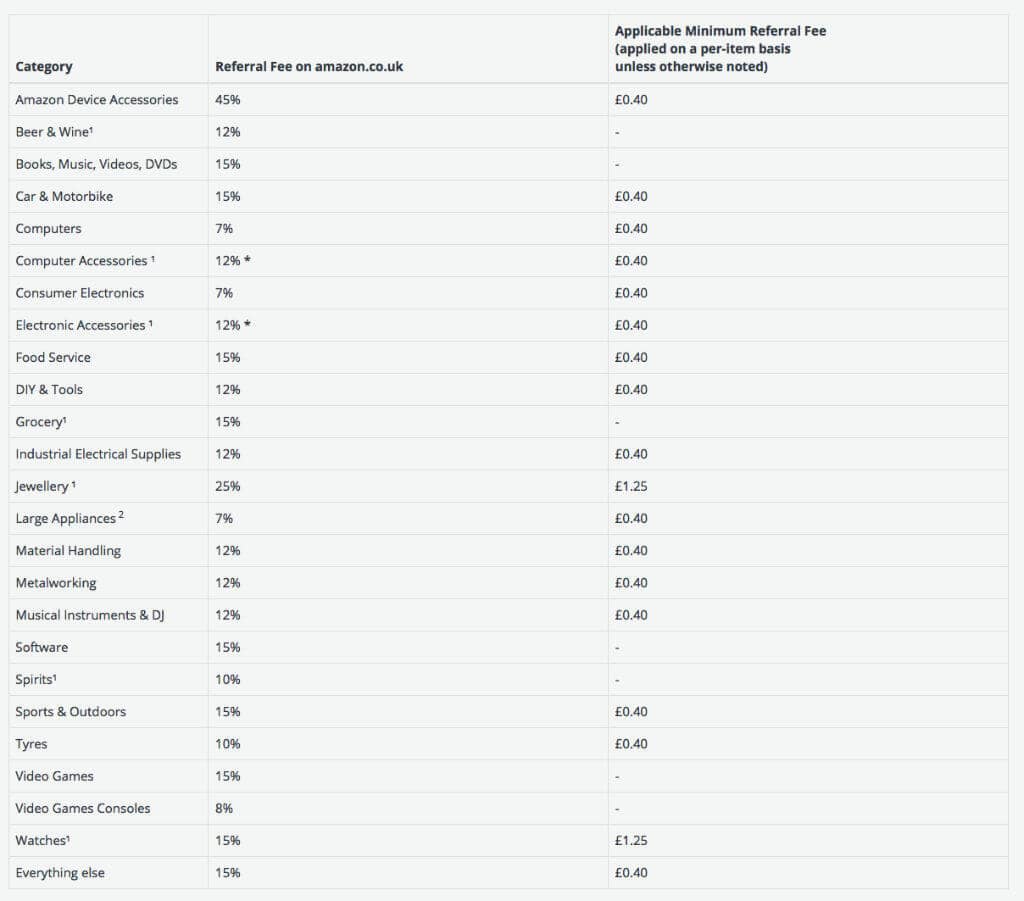Click the Applicable Minimum Referral Fee header
This screenshot has width=1024, height=901.
point(720,49)
